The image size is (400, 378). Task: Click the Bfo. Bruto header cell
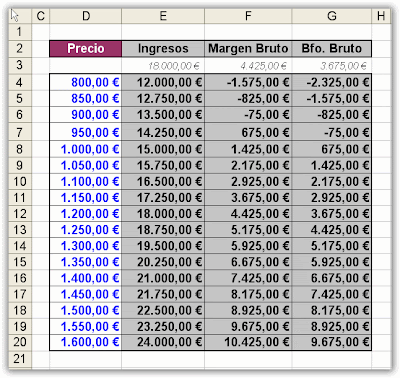332,49
